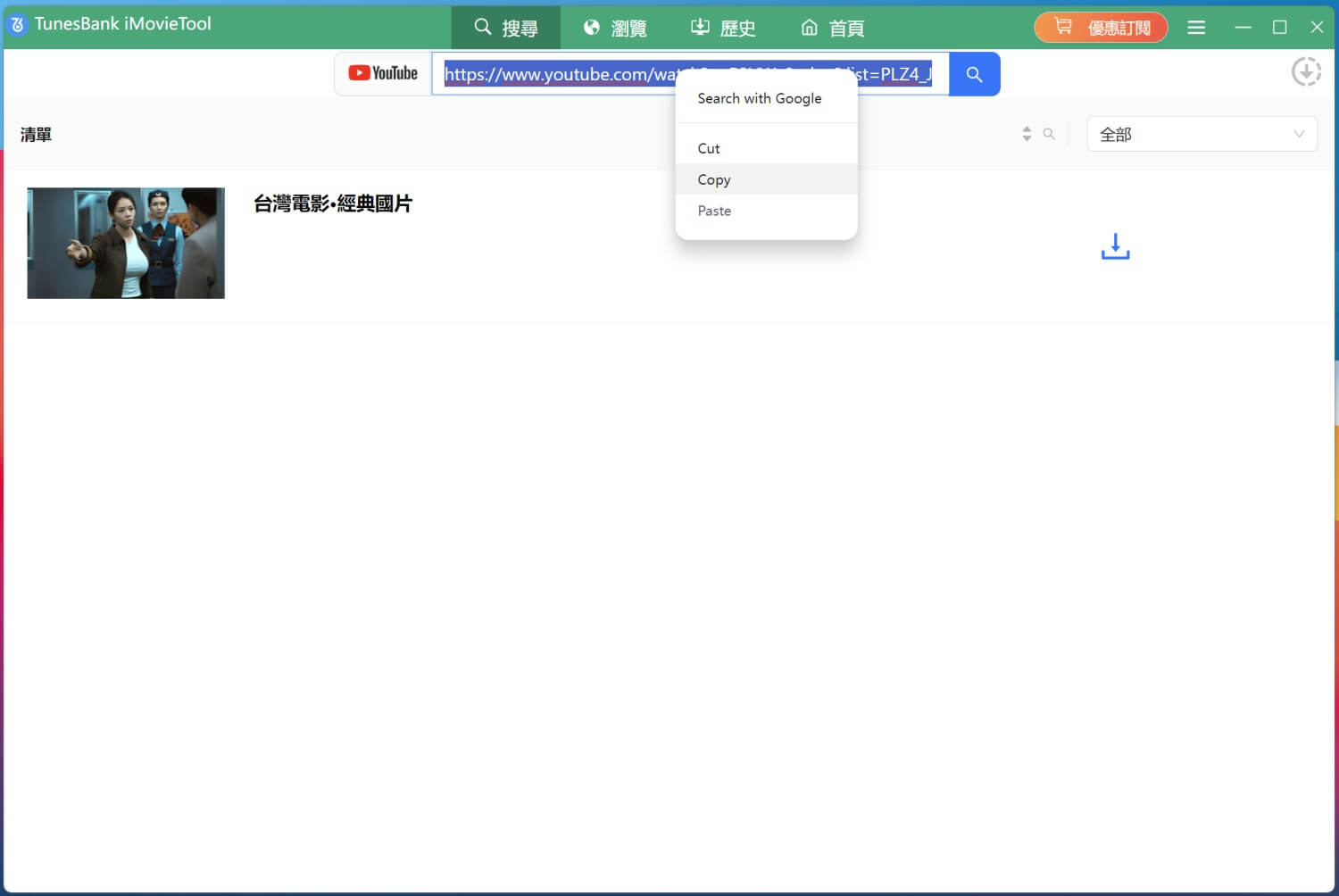Click the YouTube logo beside the address bar
This screenshot has height=896, width=1339.
tap(382, 72)
